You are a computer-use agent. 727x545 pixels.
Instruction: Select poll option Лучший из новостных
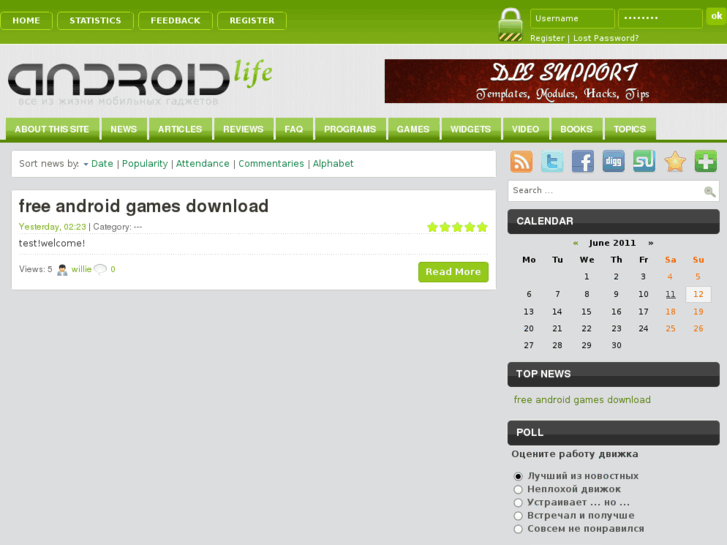(518, 476)
